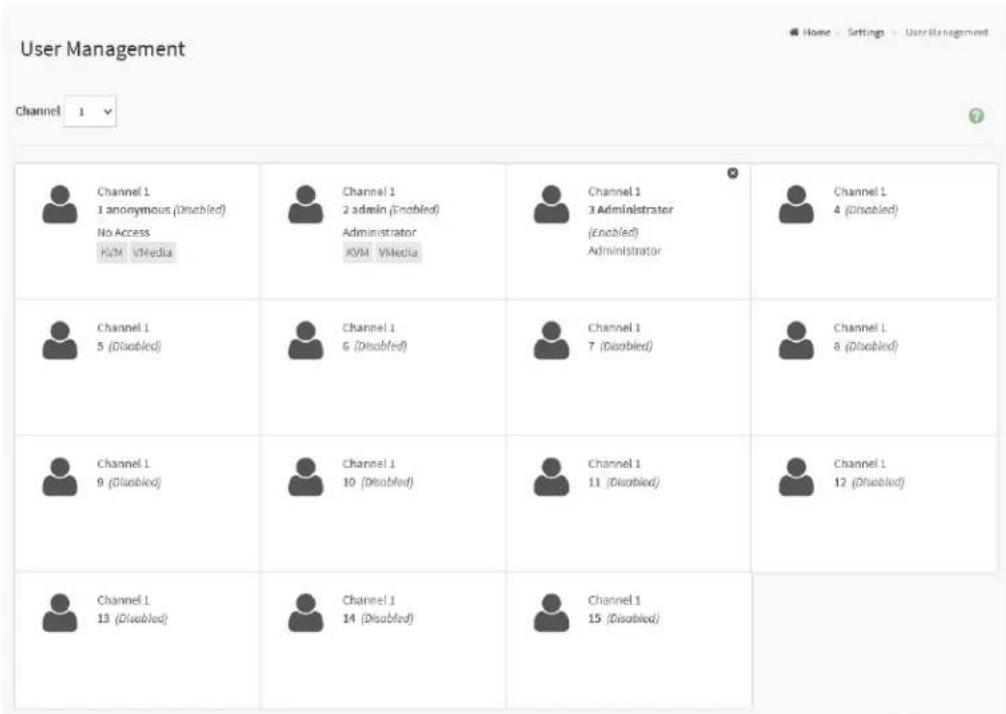Click the '12 (Disabled)' user entry text
Image resolution: width=1006 pixels, height=714 pixels.
pyautogui.click(x=869, y=482)
